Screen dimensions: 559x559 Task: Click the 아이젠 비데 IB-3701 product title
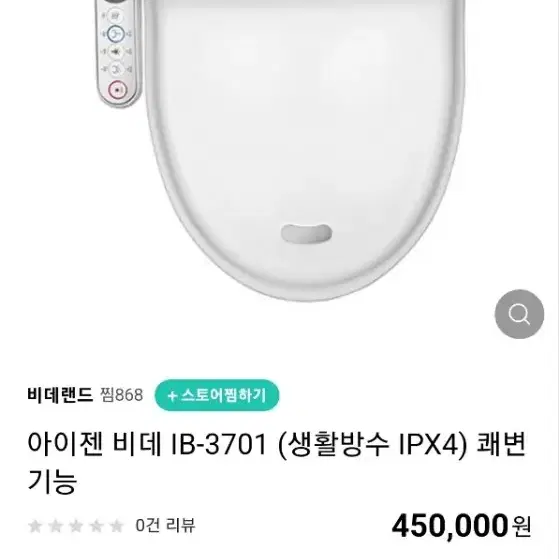(x=276, y=463)
